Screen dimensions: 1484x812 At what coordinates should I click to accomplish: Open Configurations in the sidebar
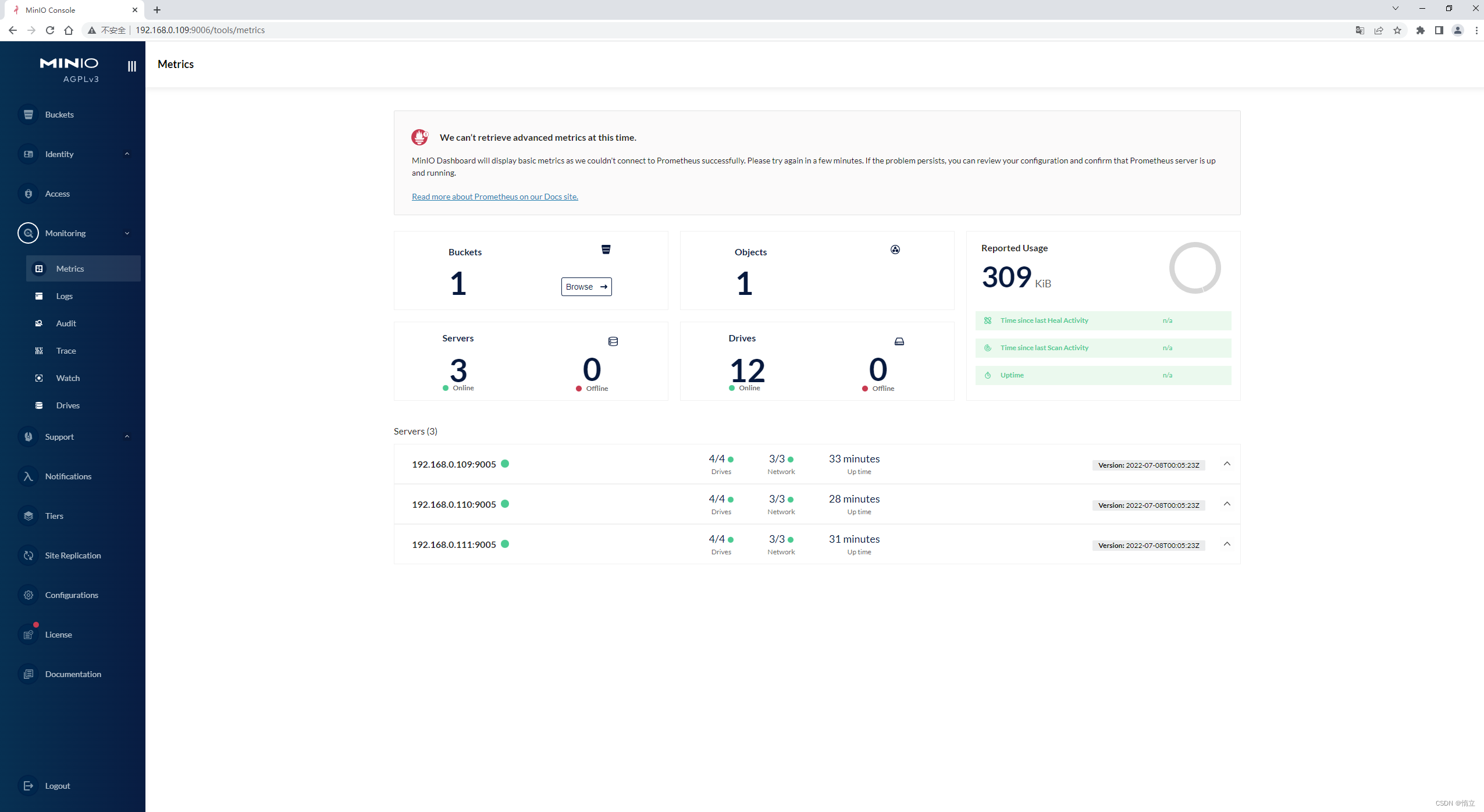(x=73, y=595)
